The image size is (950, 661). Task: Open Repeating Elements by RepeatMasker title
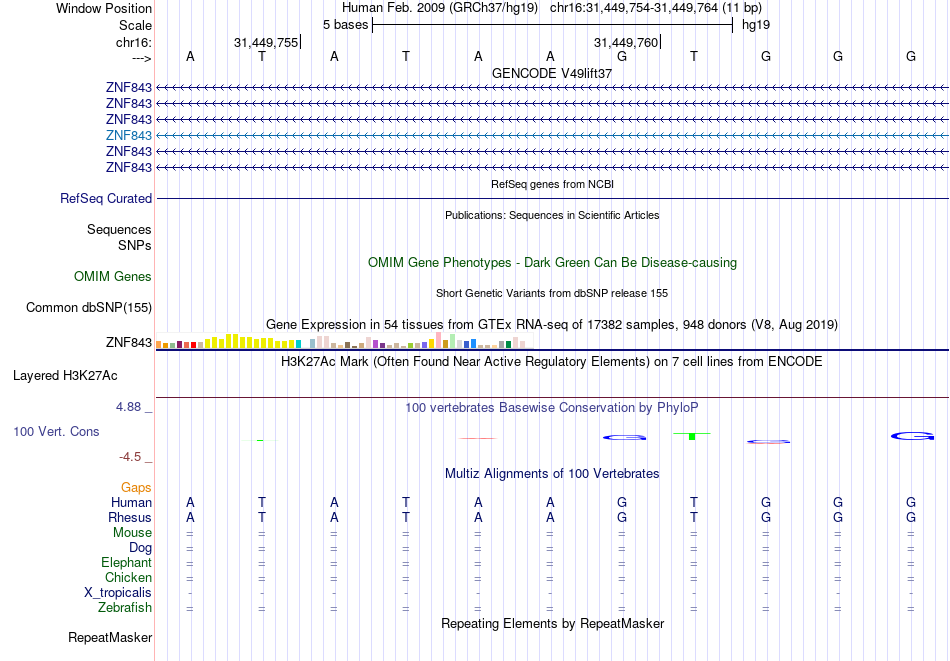coord(552,623)
